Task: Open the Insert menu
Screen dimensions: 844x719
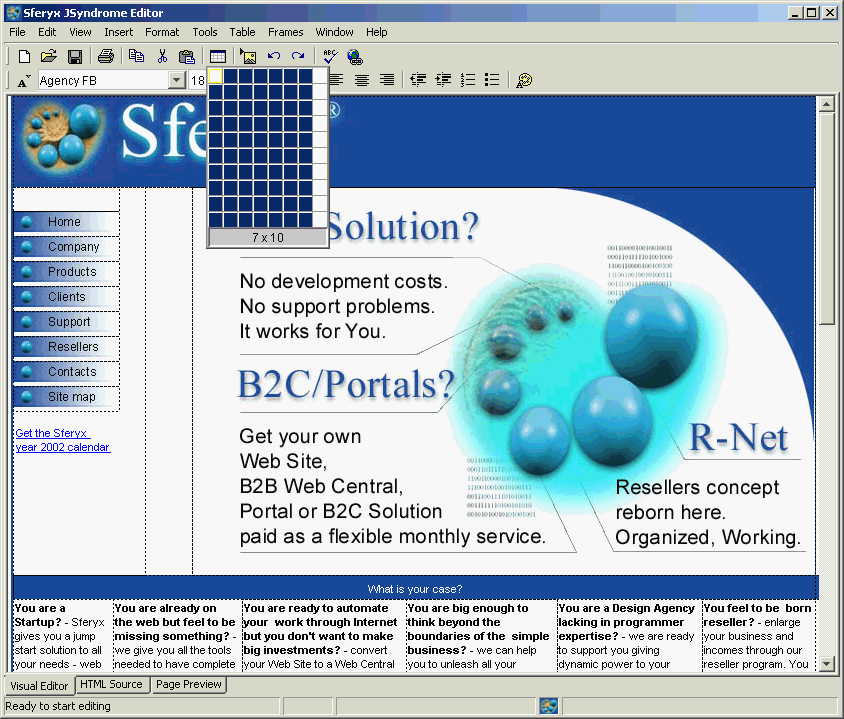Action: coord(118,32)
